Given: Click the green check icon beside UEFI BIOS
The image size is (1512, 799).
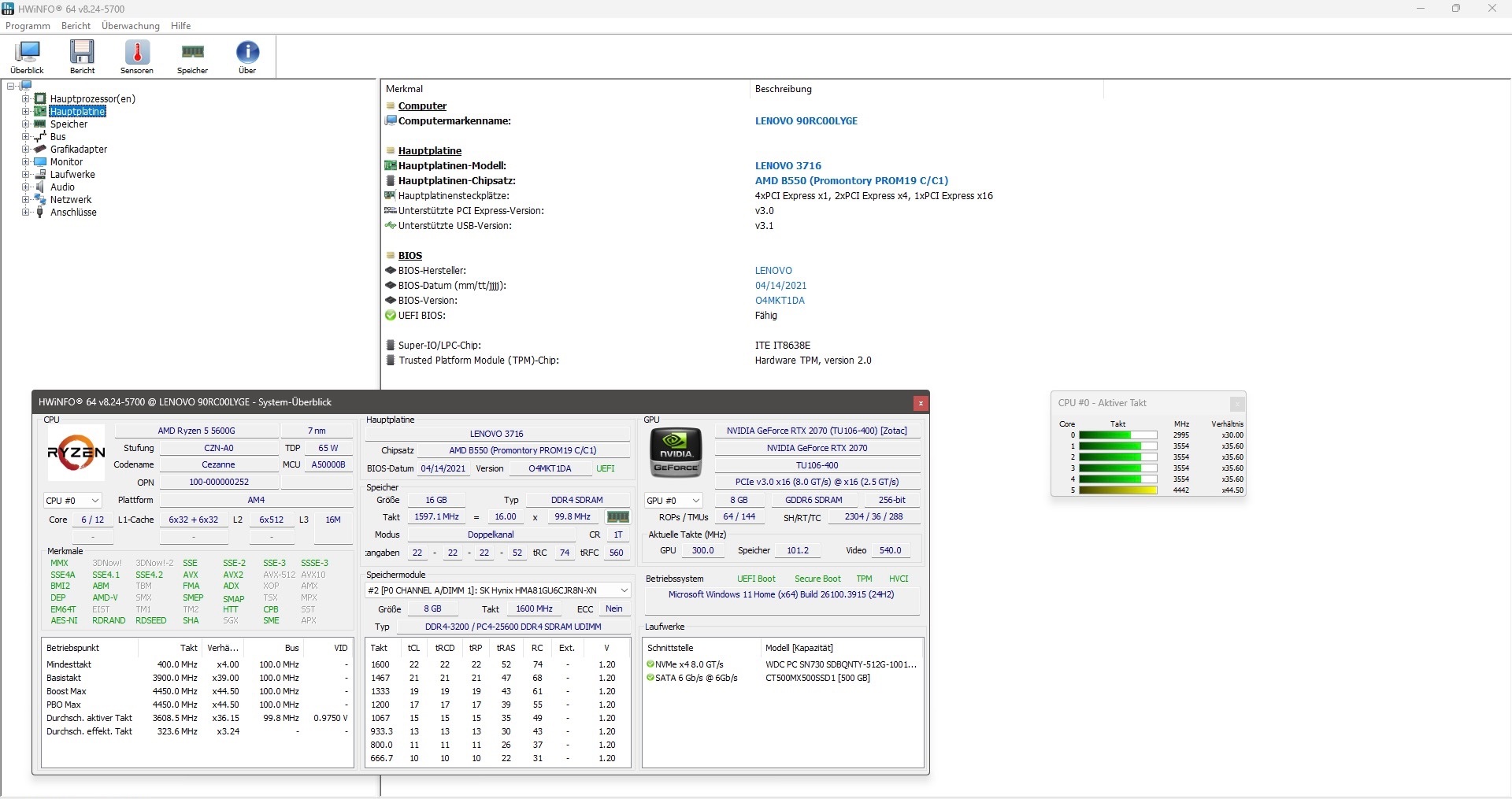Looking at the screenshot, I should [x=390, y=316].
